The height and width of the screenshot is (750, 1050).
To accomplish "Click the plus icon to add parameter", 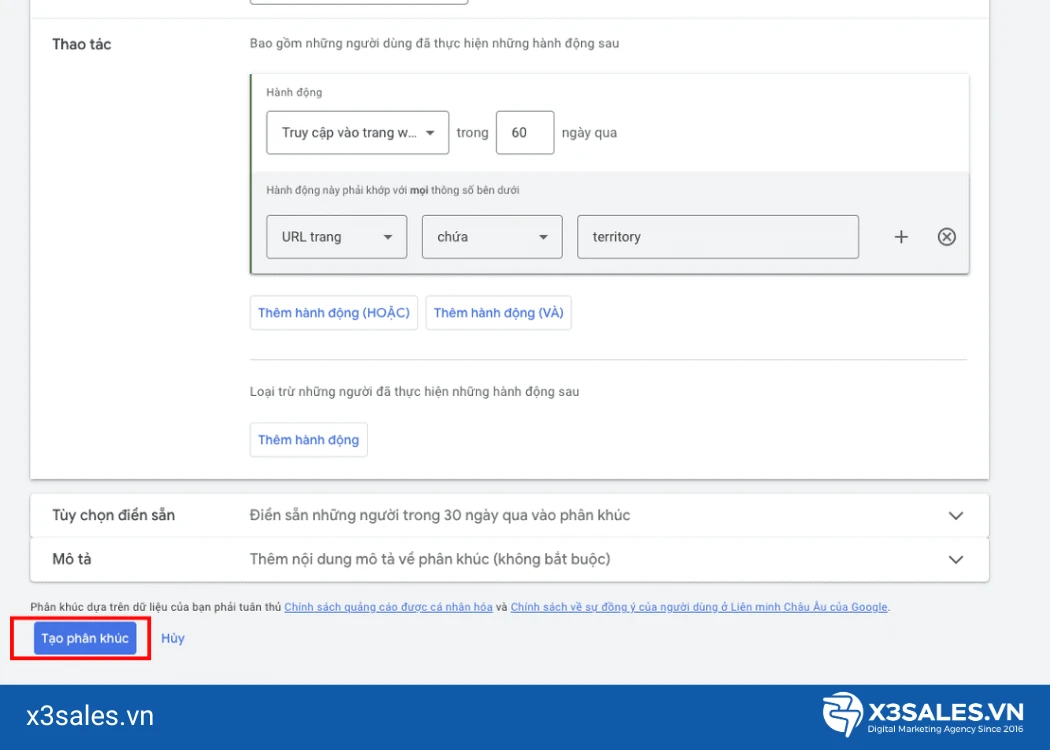I will (901, 237).
